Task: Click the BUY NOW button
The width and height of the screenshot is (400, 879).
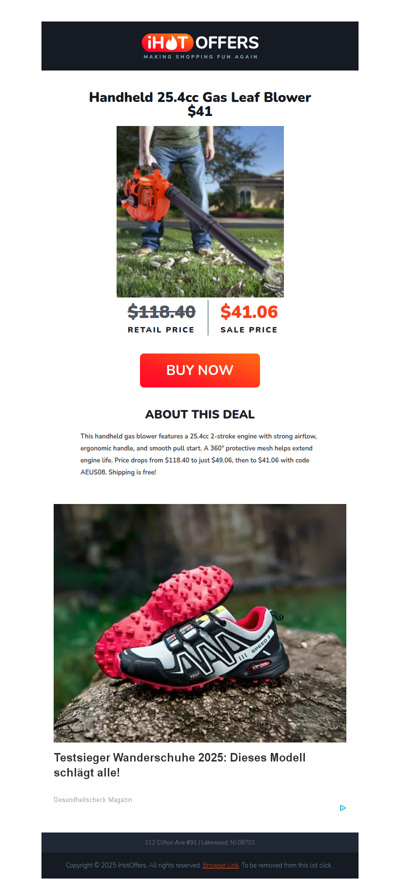Action: [x=200, y=370]
